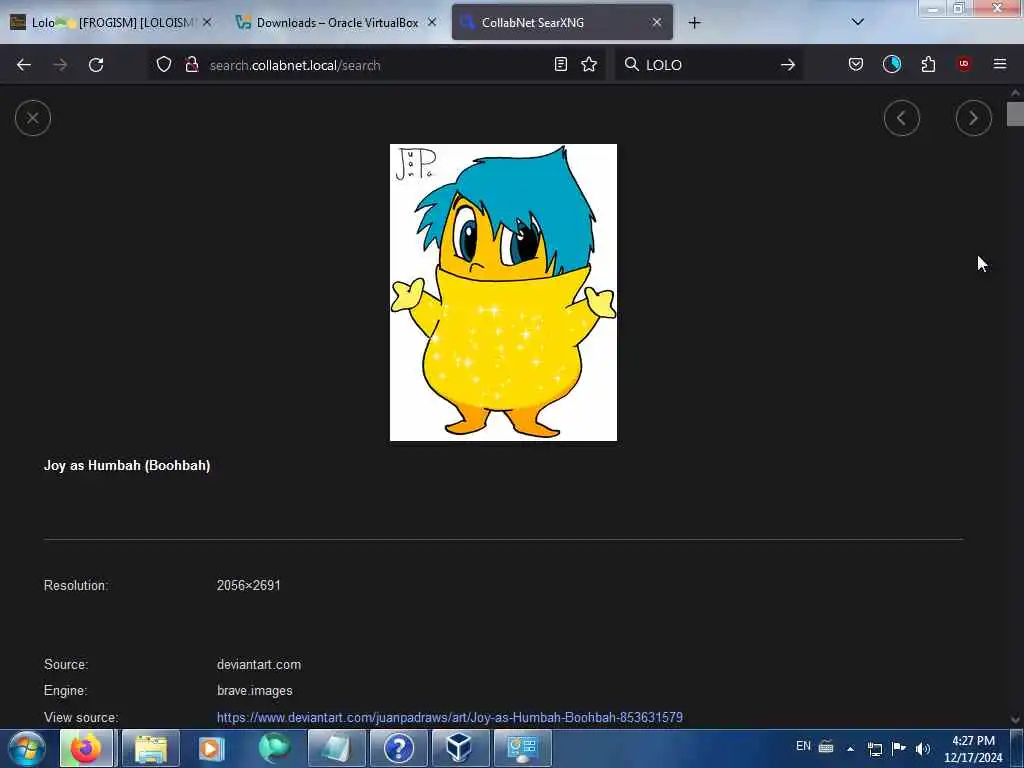The image size is (1024, 768).
Task: Show hidden system tray icons
Action: 850,749
